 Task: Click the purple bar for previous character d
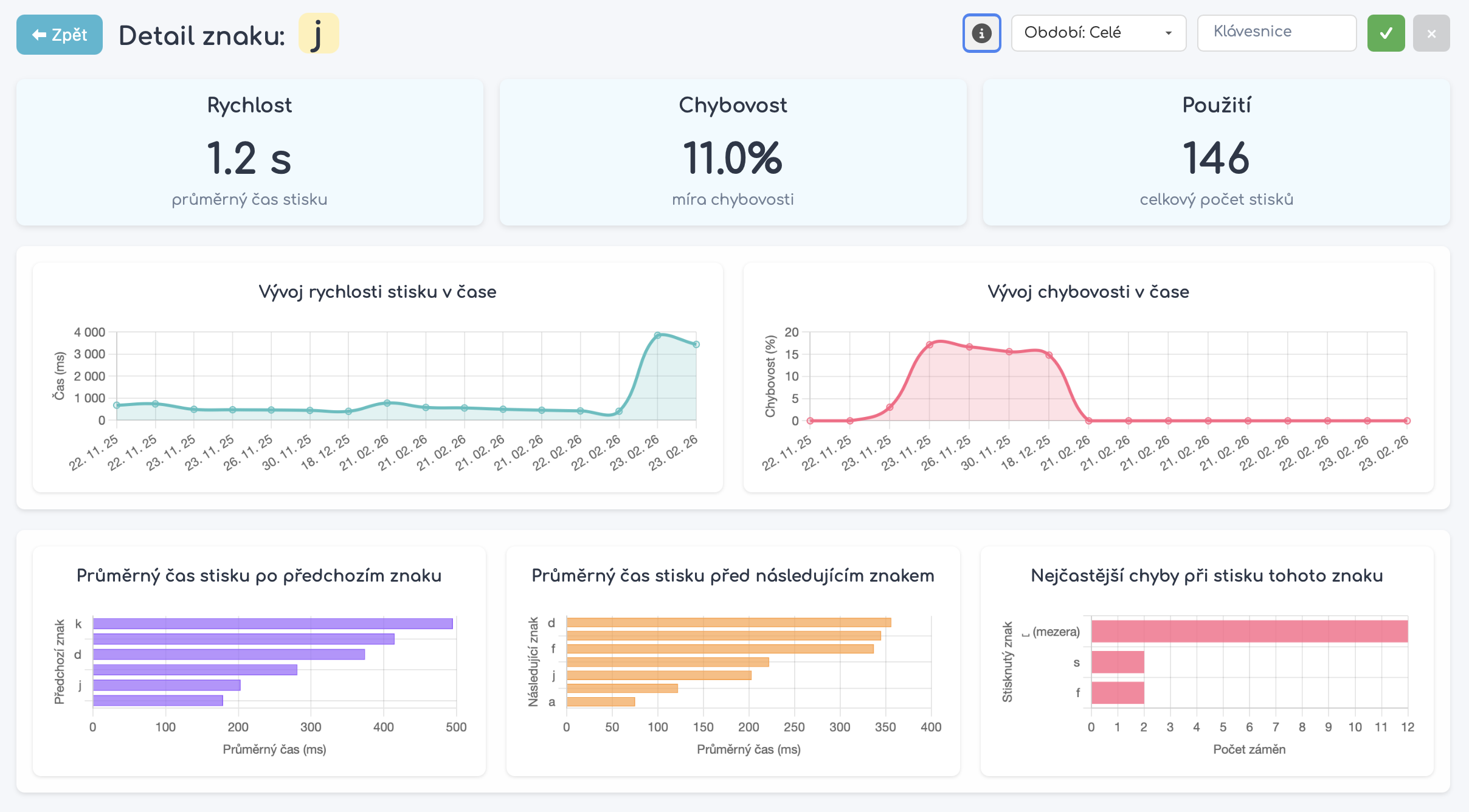(x=229, y=654)
